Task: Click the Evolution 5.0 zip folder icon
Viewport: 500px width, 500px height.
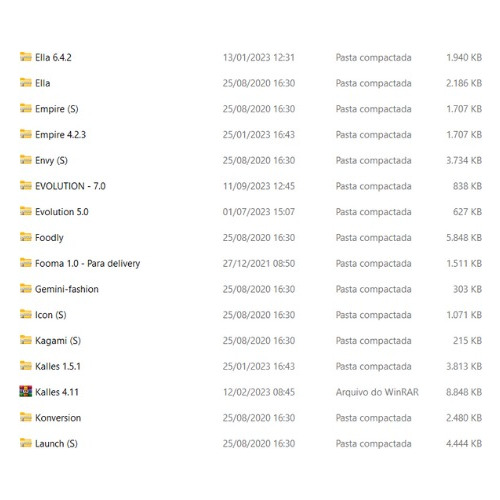Action: click(26, 211)
